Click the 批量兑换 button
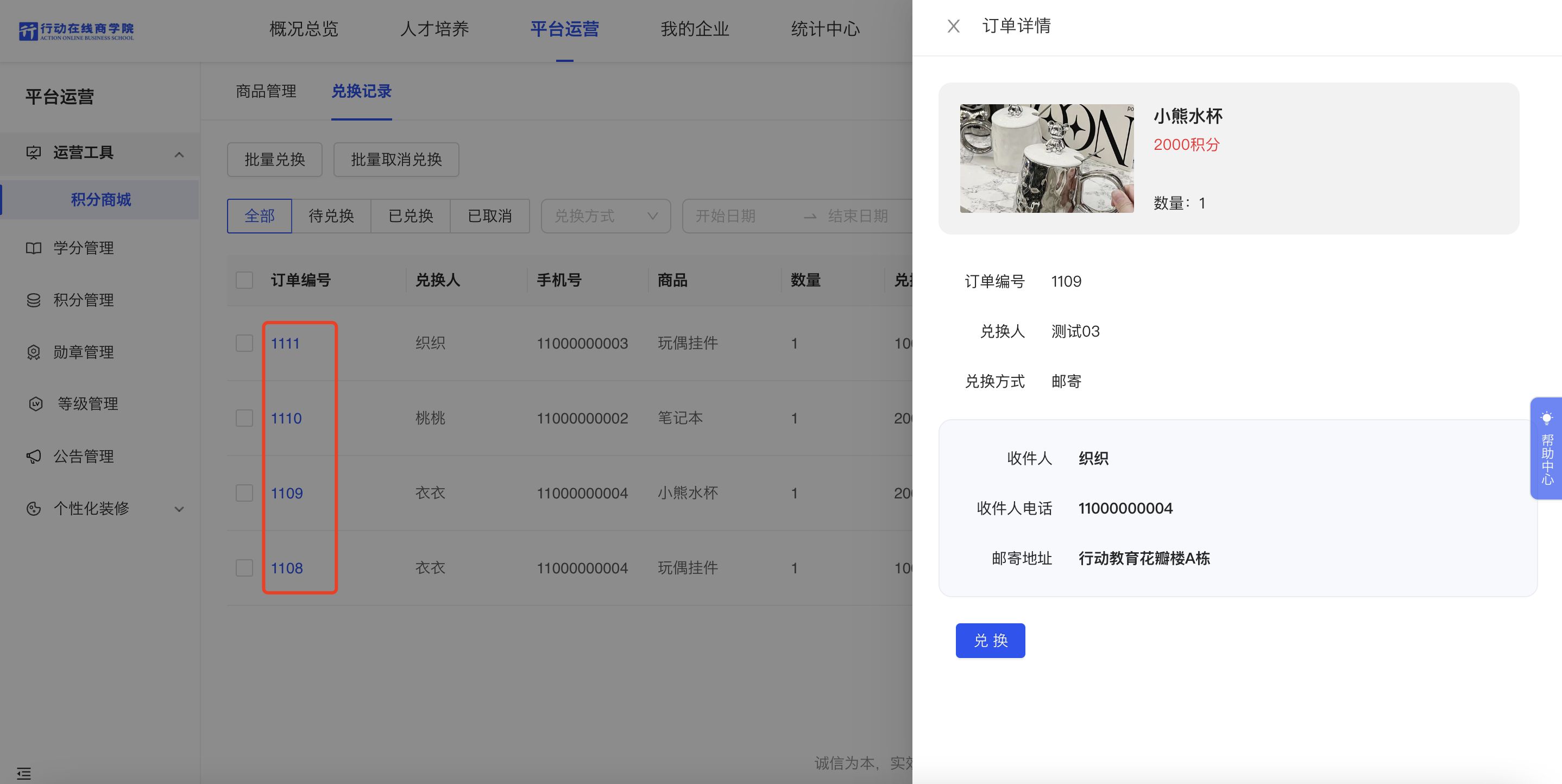 [x=275, y=160]
